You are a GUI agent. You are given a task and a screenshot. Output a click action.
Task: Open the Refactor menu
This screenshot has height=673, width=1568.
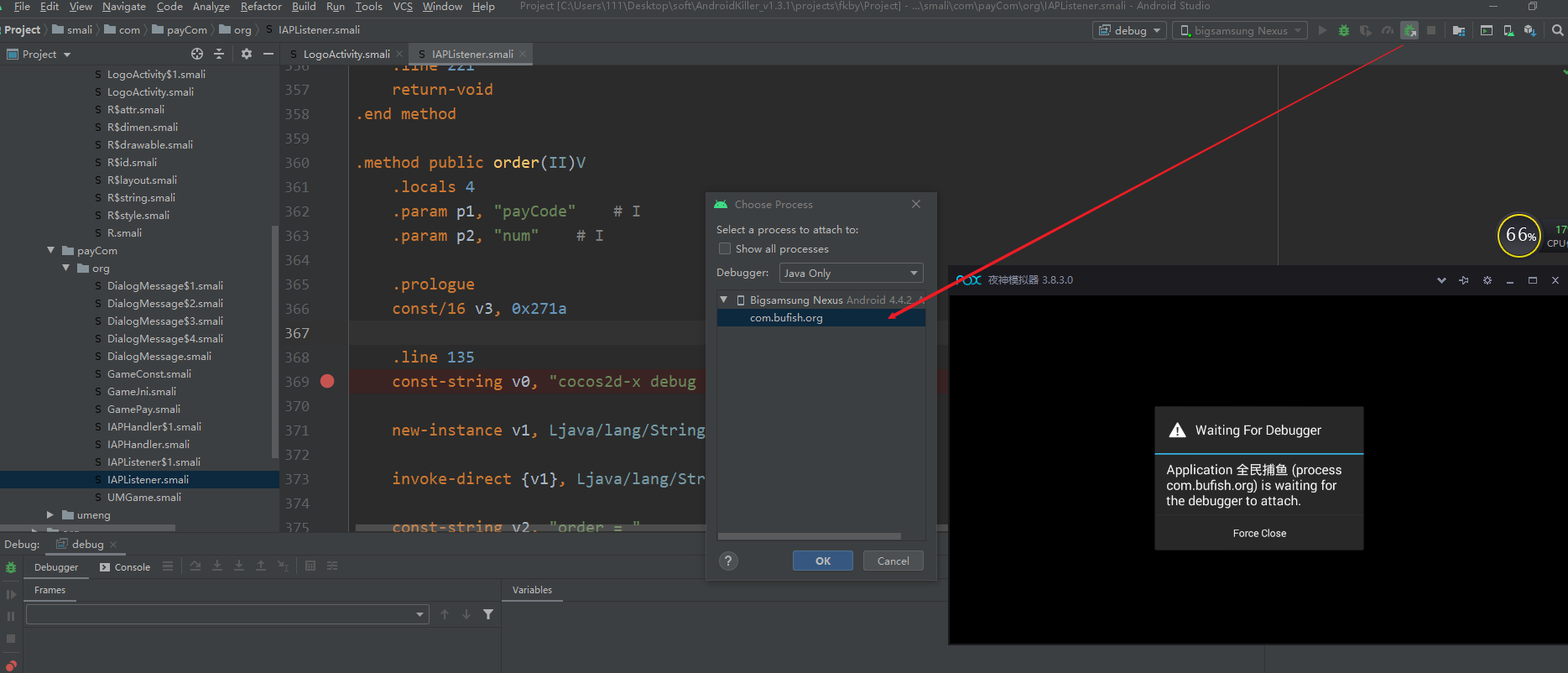tap(261, 7)
